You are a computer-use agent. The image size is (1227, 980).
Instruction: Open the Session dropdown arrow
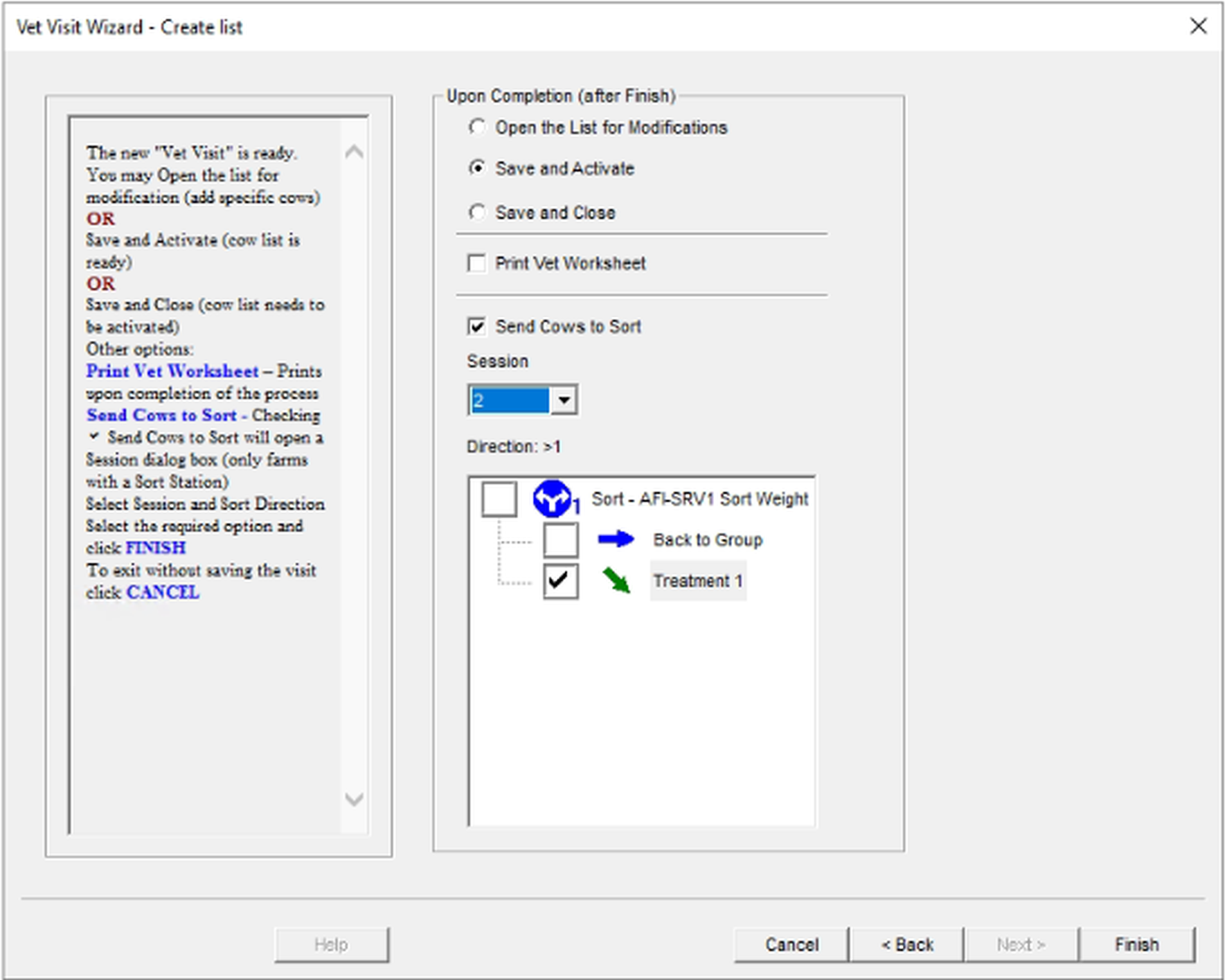pos(564,400)
